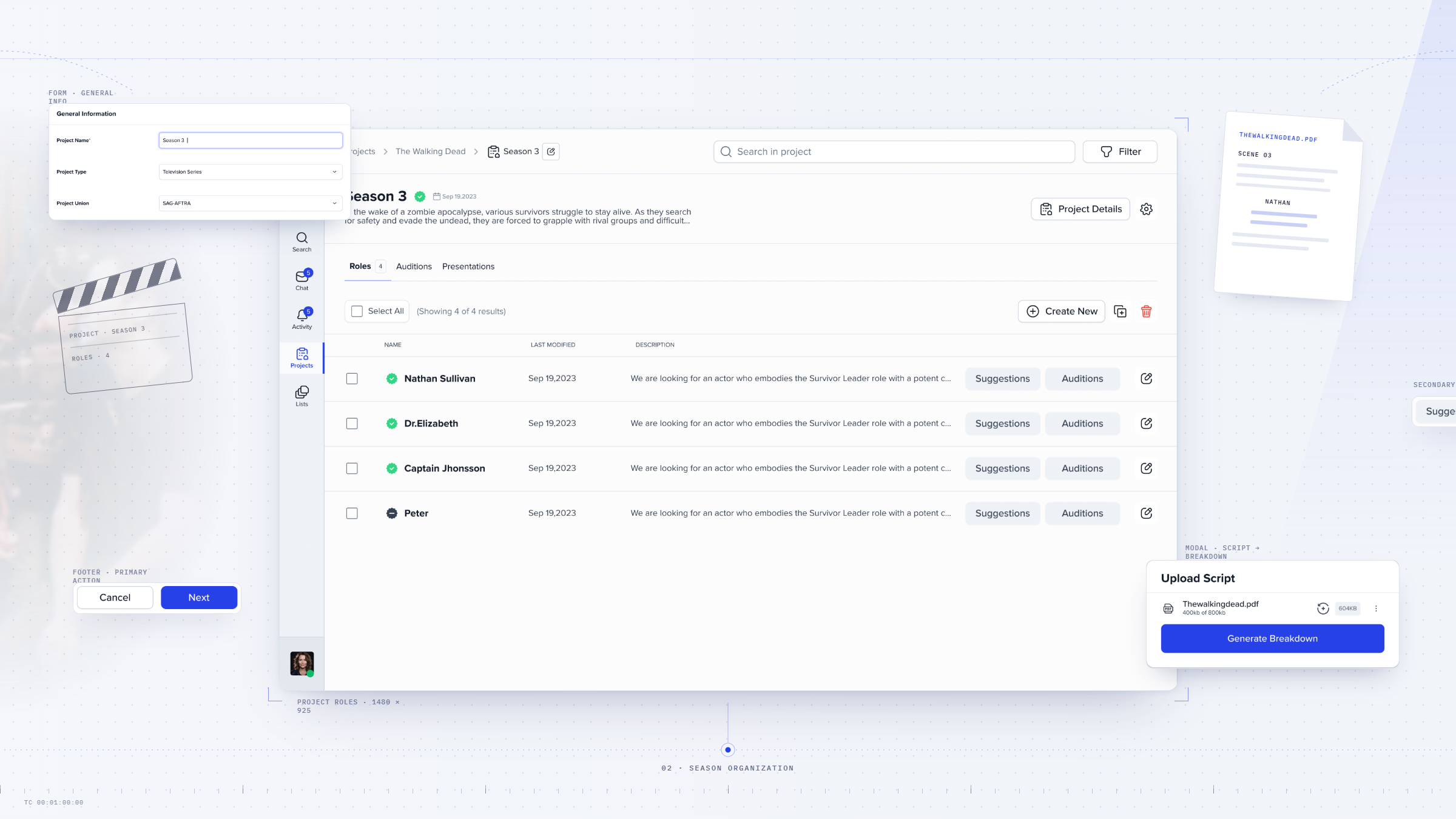Edit the Dr.Elizabeth role
Image resolution: width=1456 pixels, height=819 pixels.
(1146, 423)
